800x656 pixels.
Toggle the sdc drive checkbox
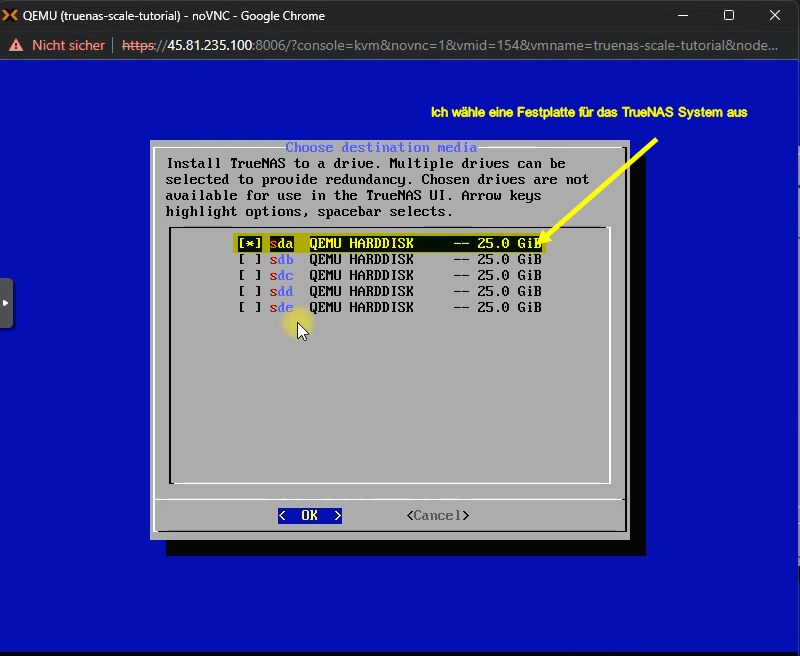pos(250,275)
